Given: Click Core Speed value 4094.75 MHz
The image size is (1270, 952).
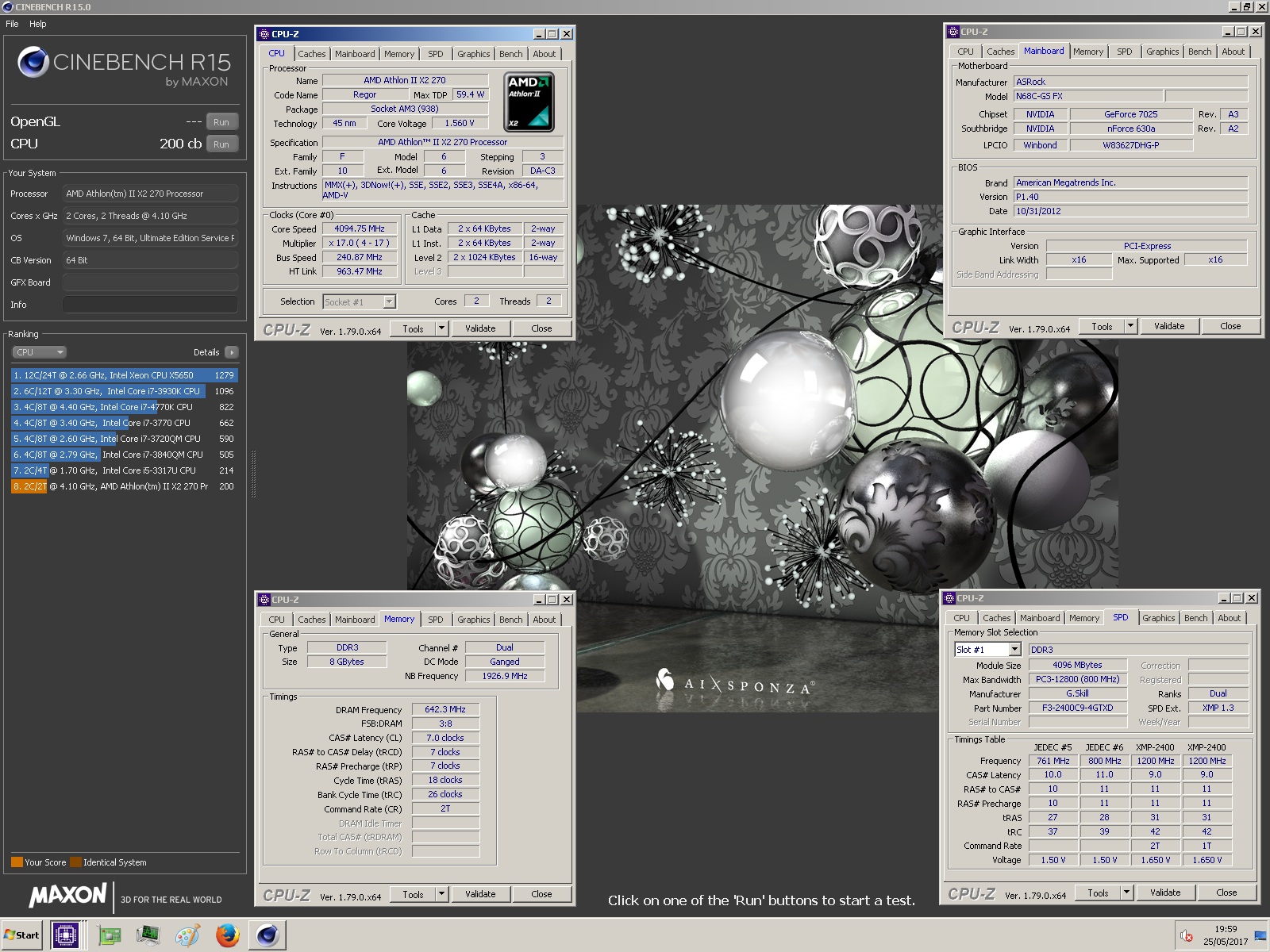Looking at the screenshot, I should (360, 228).
